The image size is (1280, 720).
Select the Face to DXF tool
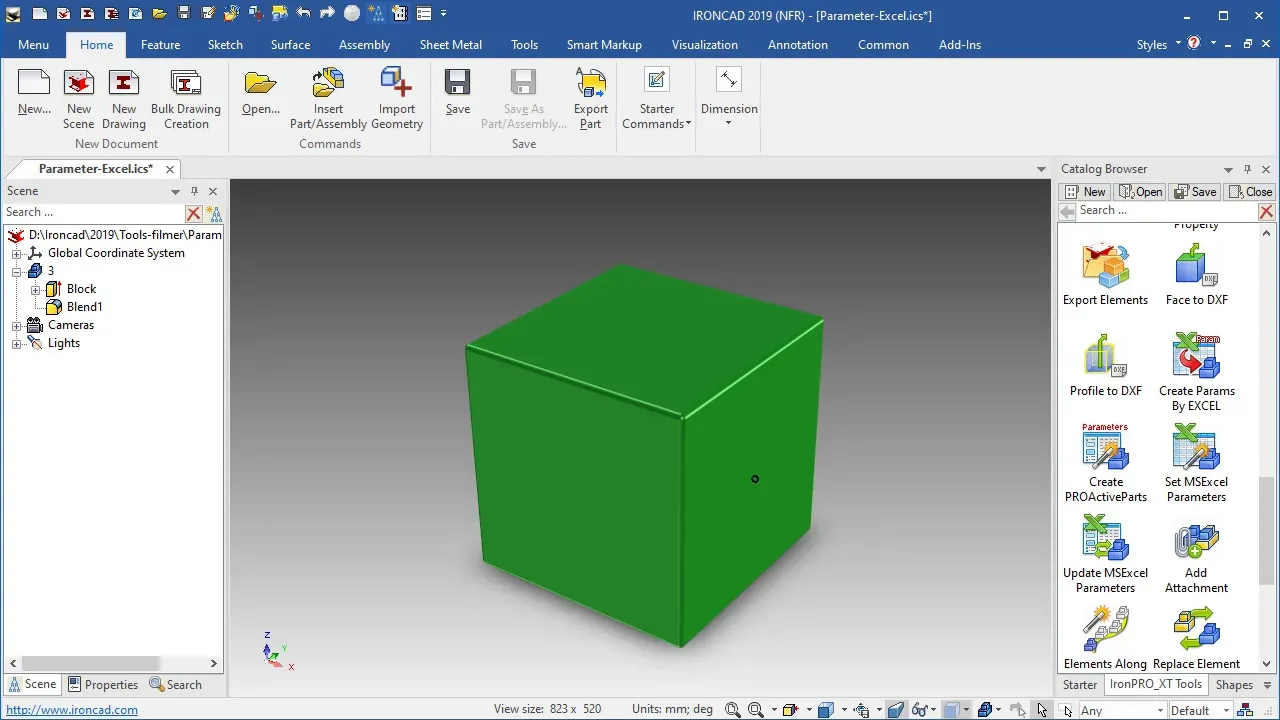click(1196, 273)
